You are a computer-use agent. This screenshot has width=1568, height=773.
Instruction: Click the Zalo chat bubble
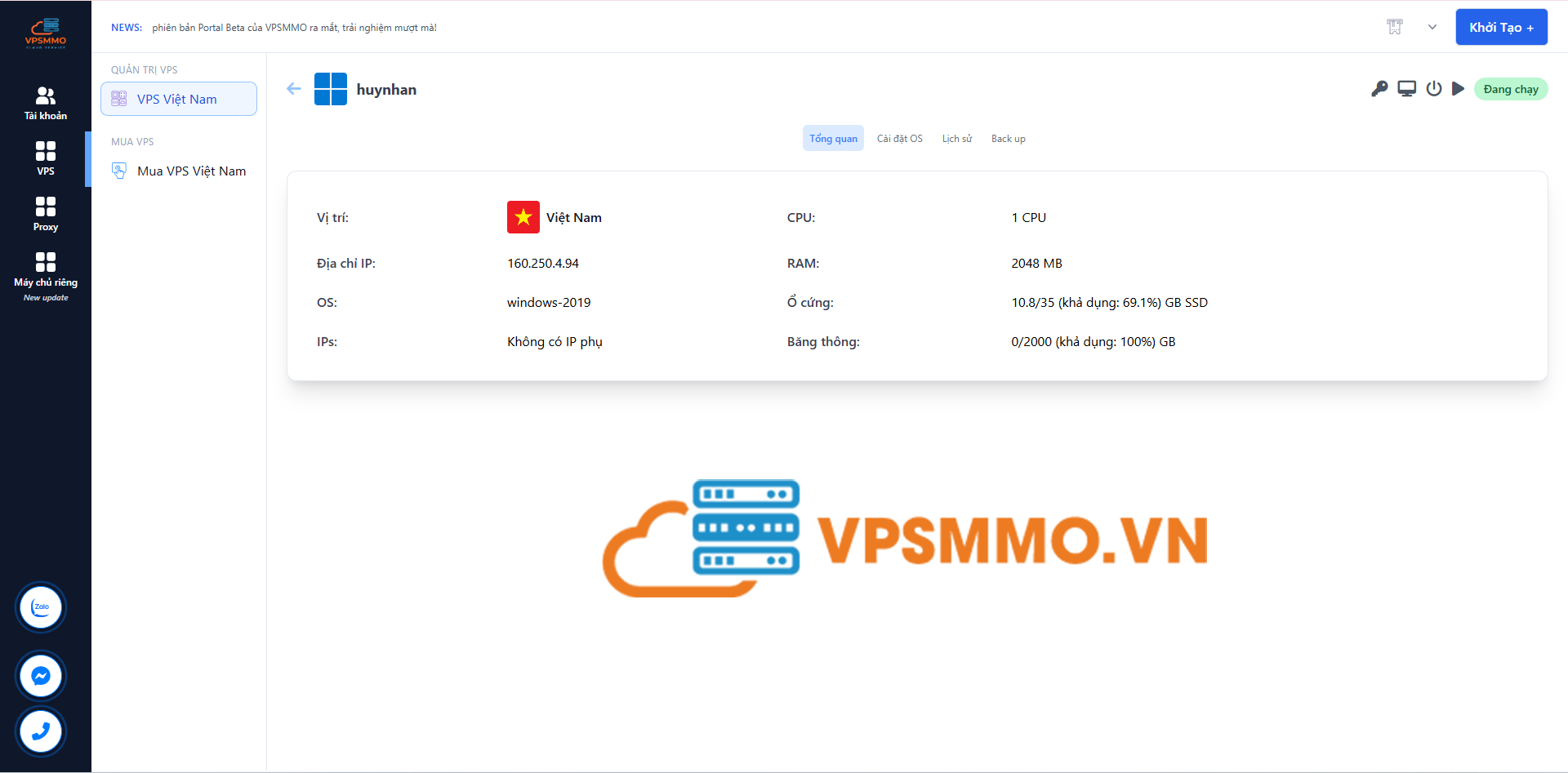[41, 607]
